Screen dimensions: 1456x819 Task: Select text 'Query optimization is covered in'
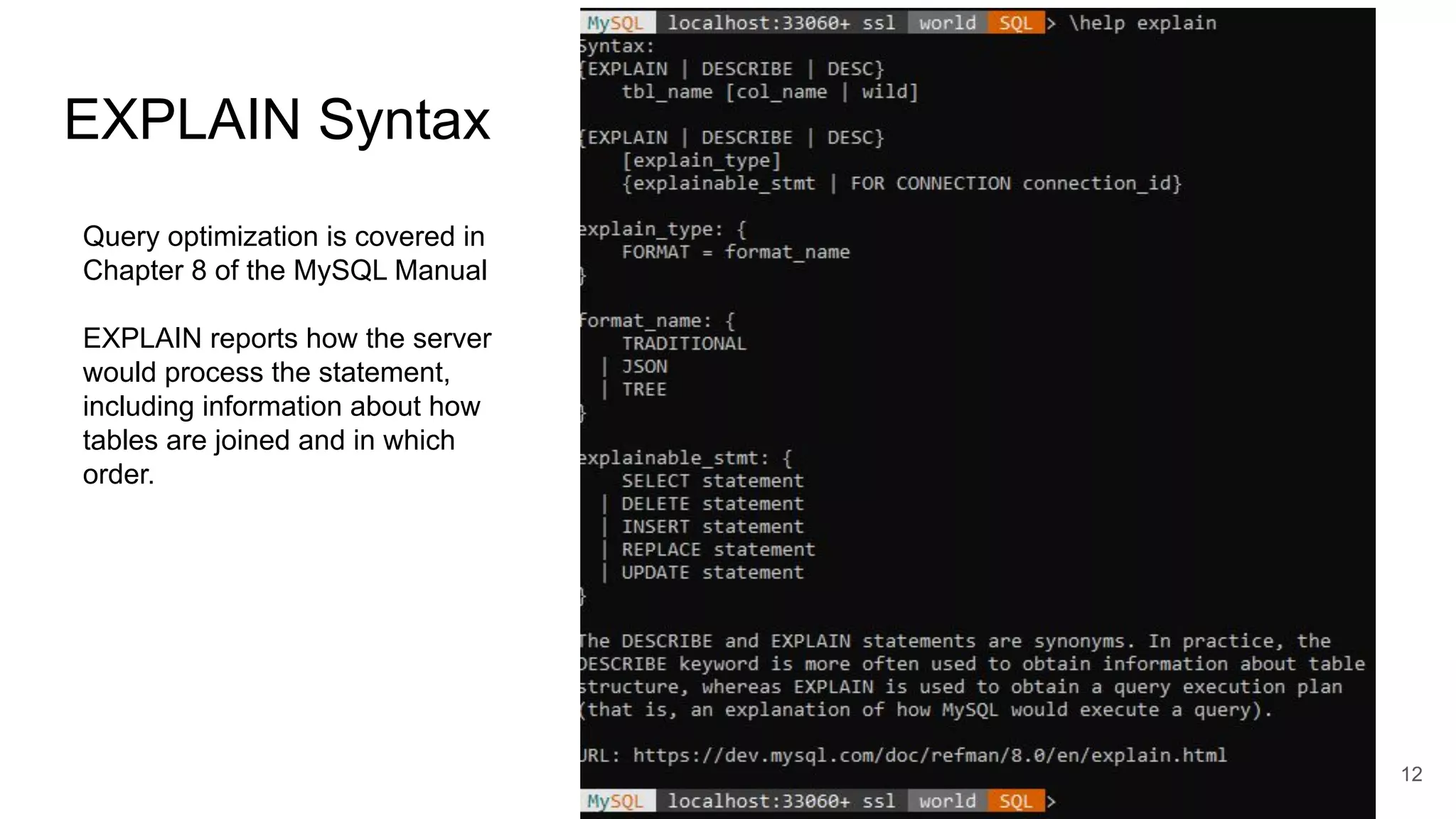point(284,237)
